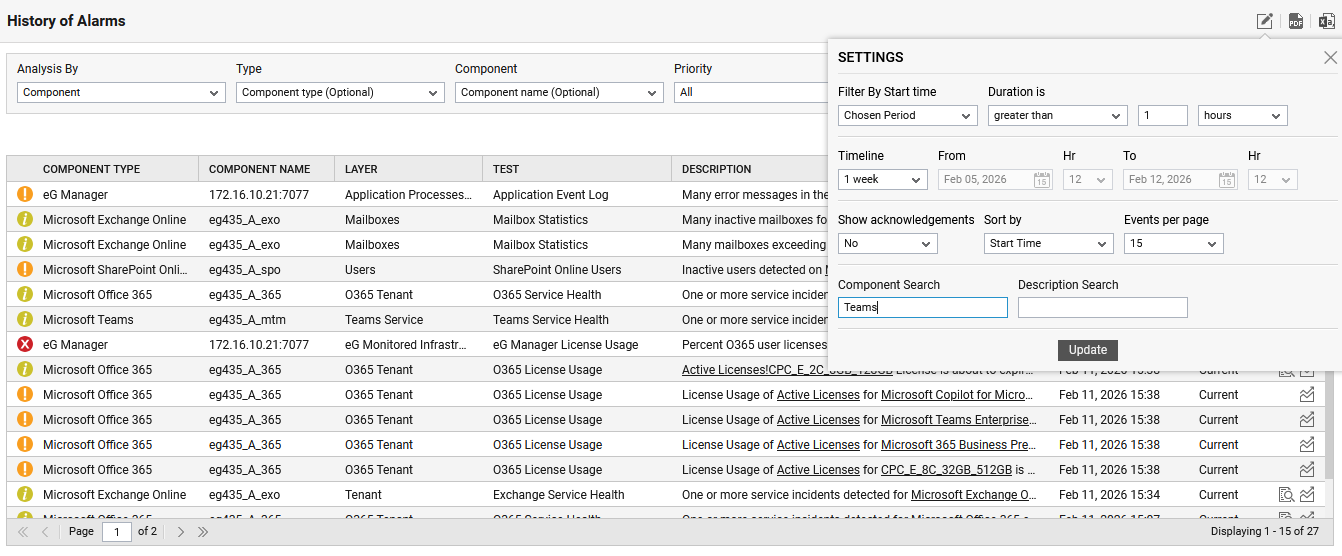The height and width of the screenshot is (556, 1342).
Task: Select the Feb 11, 2026 15:34 start time cell
Action: [1109, 495]
